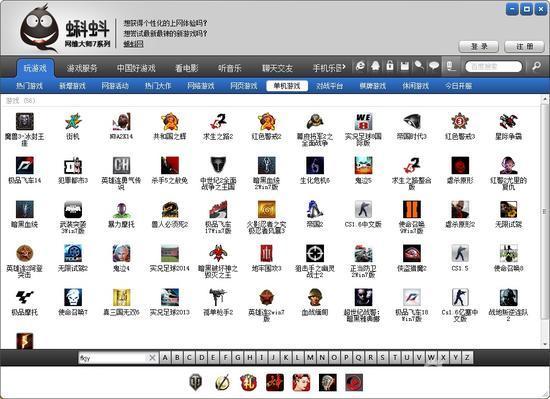
Task: Filter games by letter A
Action: [165, 358]
